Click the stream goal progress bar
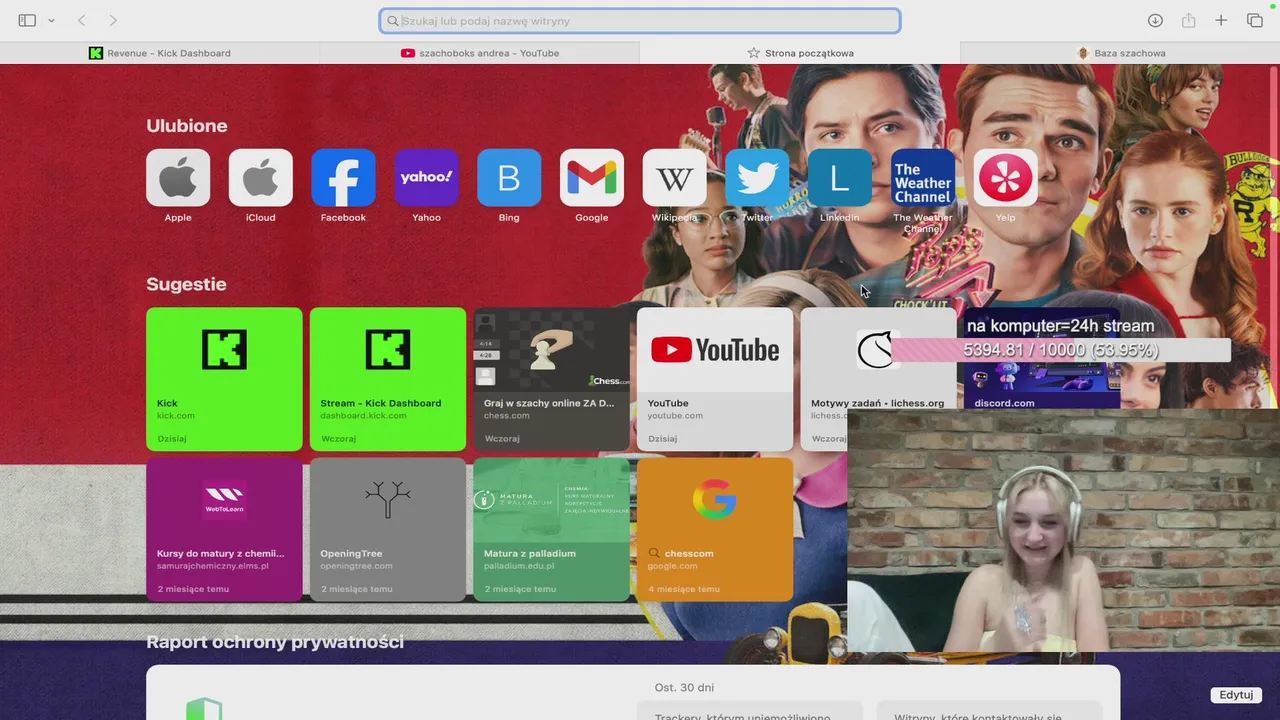Image resolution: width=1280 pixels, height=720 pixels. point(1060,350)
